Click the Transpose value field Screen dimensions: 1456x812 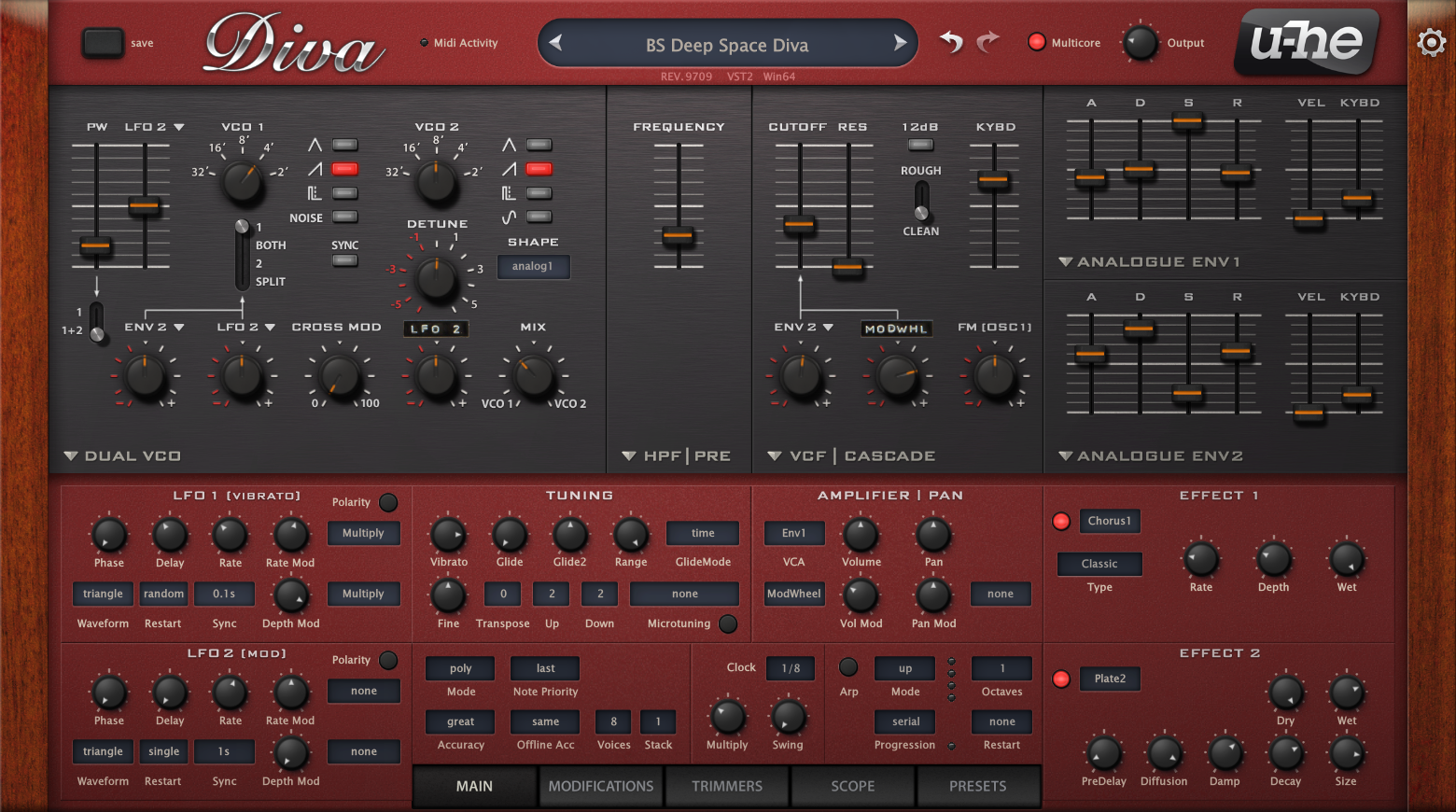tap(503, 594)
